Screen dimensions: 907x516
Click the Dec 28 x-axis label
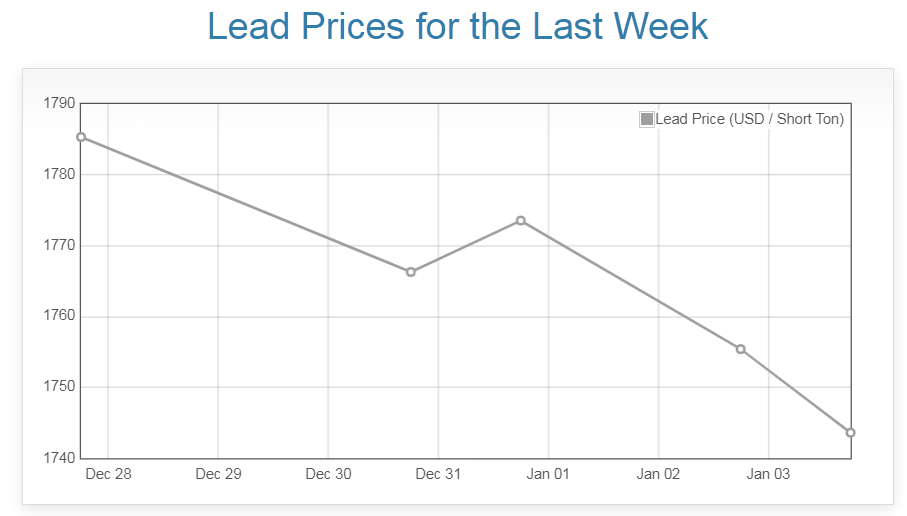tap(108, 474)
